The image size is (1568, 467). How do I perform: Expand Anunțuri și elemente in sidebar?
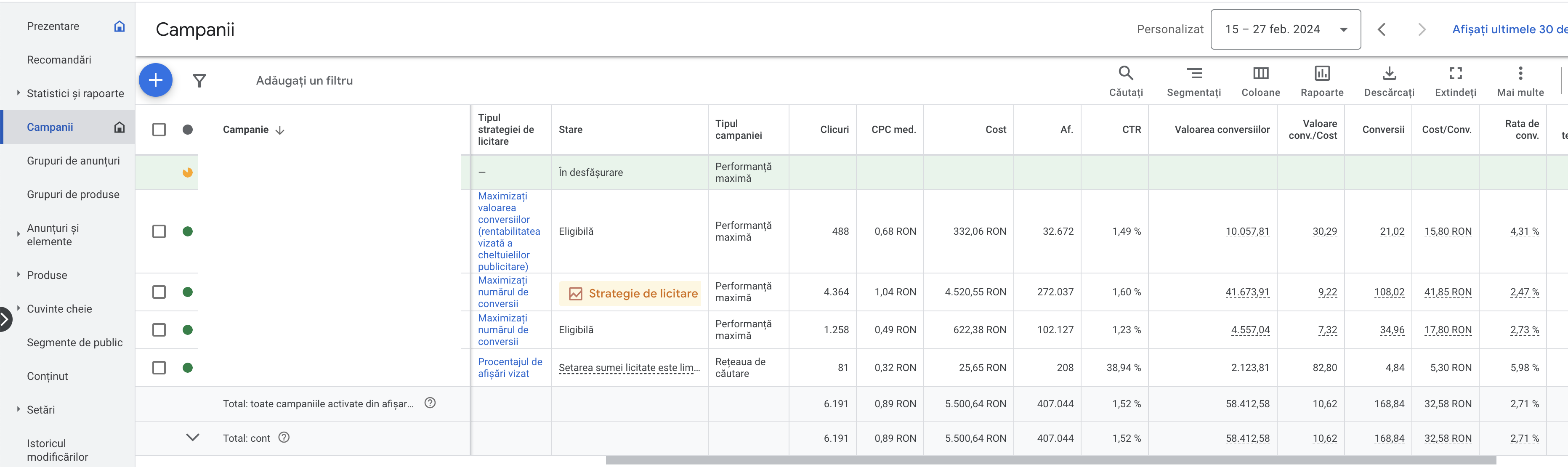click(18, 234)
